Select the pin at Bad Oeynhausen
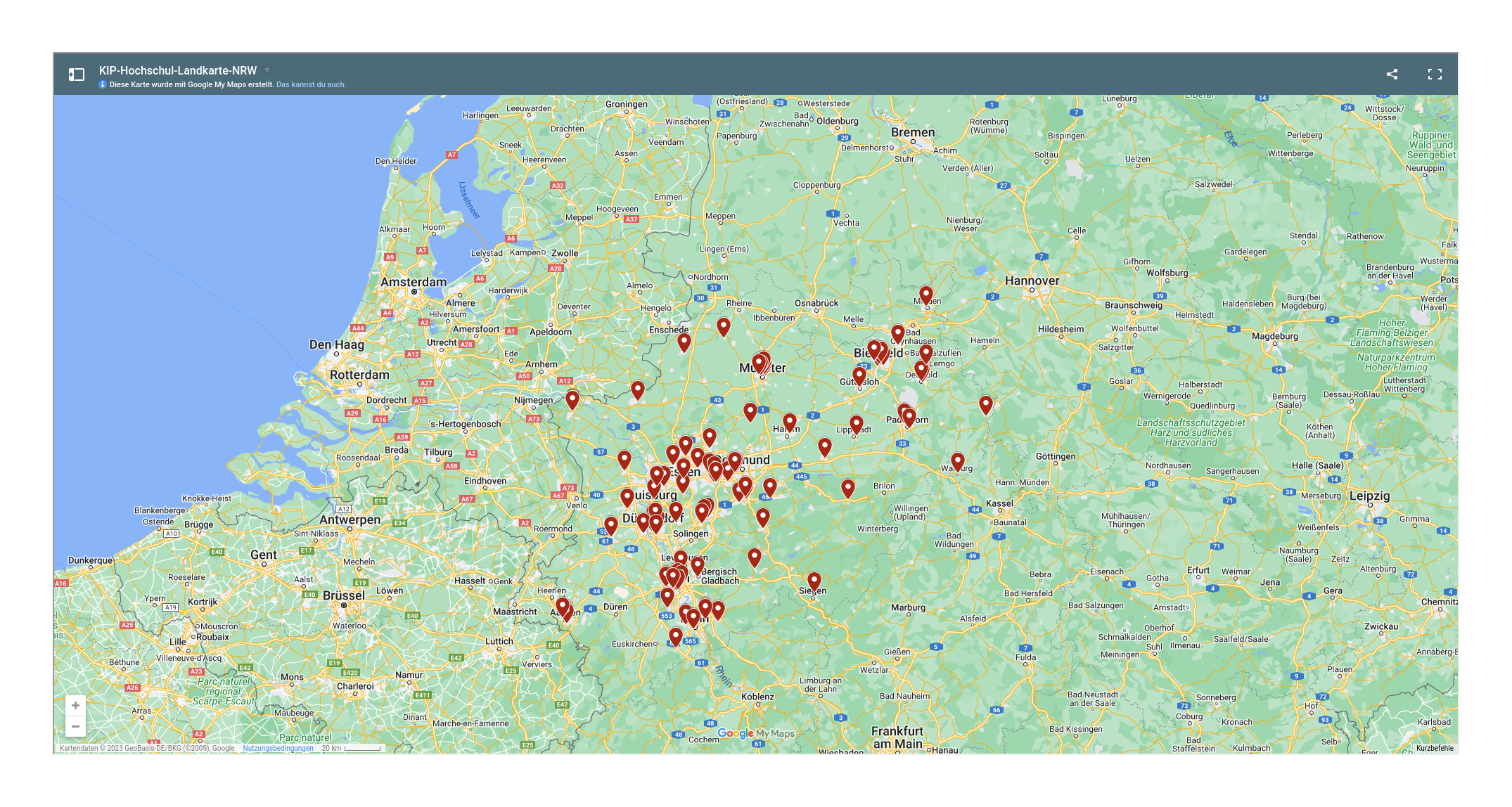The height and width of the screenshot is (807, 1512). pyautogui.click(x=898, y=334)
